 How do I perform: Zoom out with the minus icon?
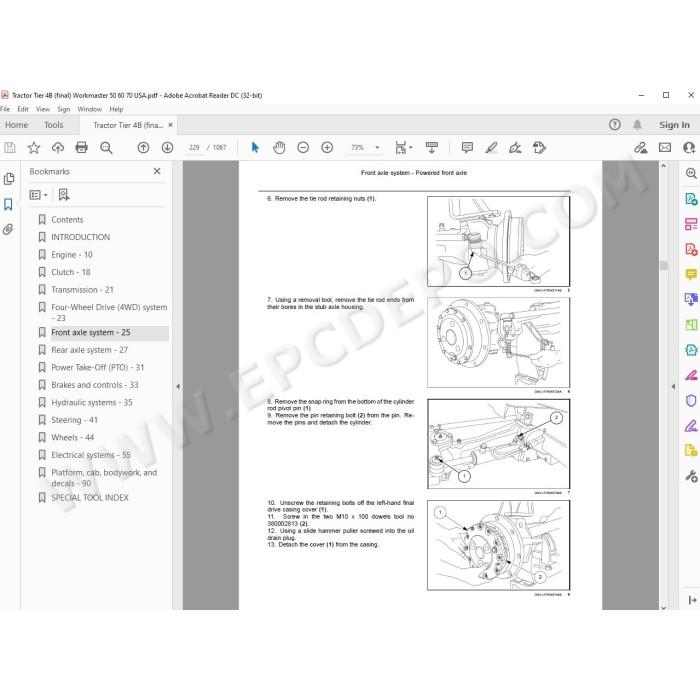[303, 147]
